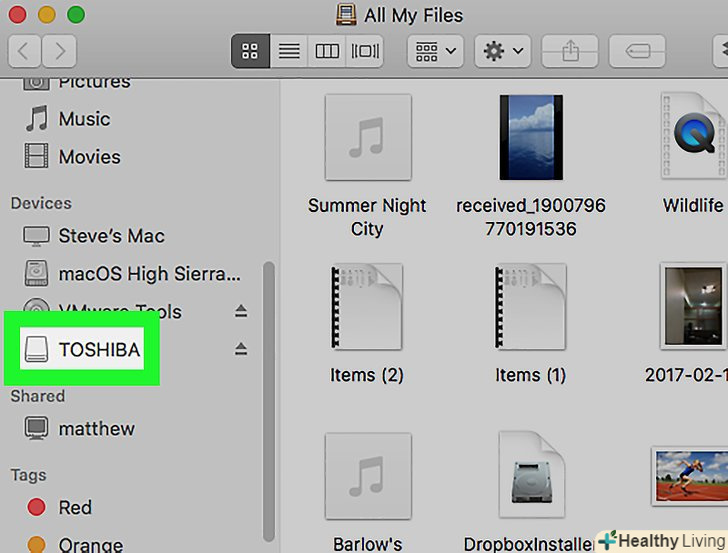Click the Share toolbar button
The image size is (728, 553).
tap(570, 51)
